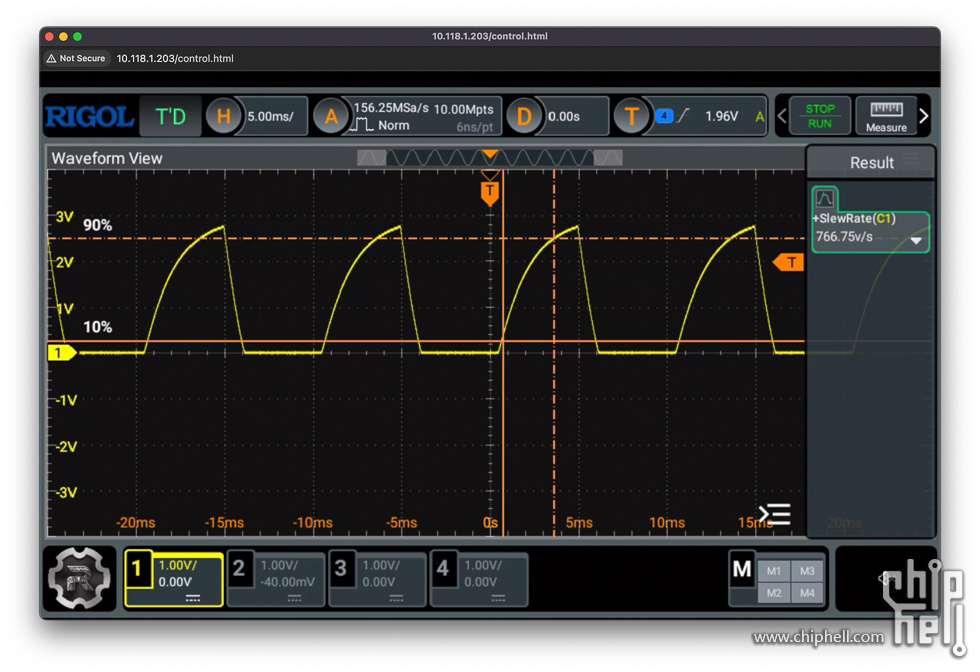Image resolution: width=980 pixels, height=672 pixels.
Task: Click the 10% threshold cursor label
Action: pos(98,327)
